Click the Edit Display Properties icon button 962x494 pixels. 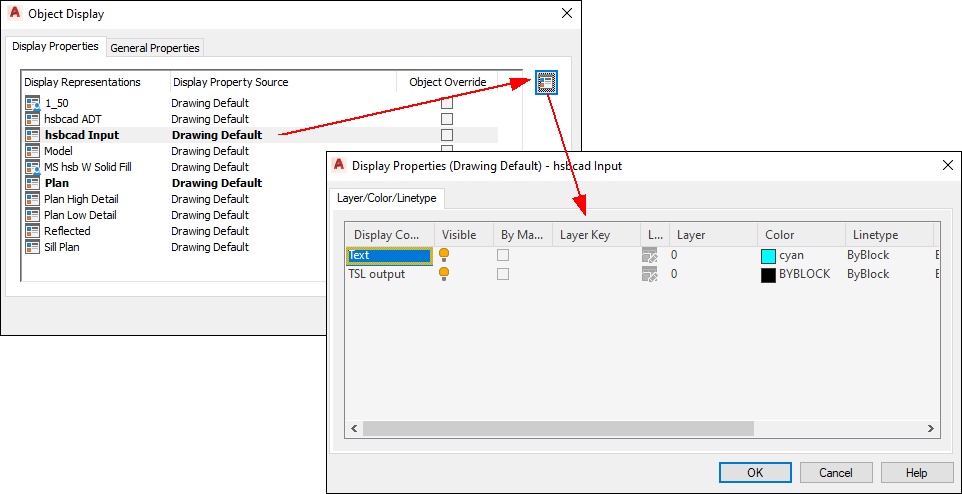coord(546,82)
